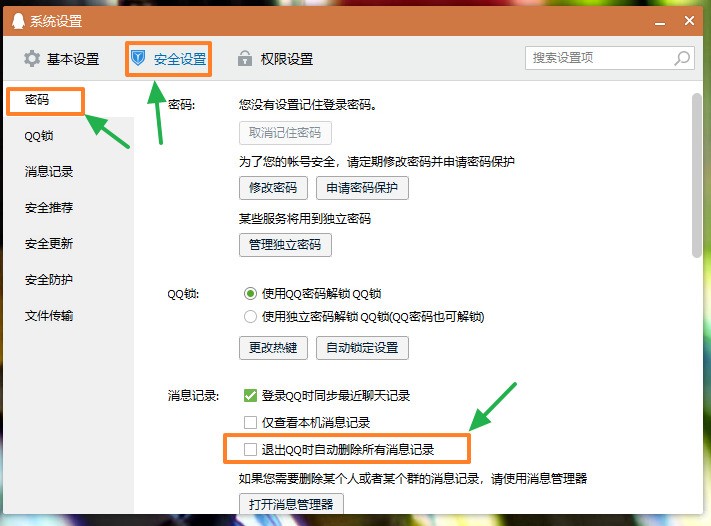Click the gear icon beside 基本设置
Image resolution: width=711 pixels, height=526 pixels.
[x=32, y=58]
